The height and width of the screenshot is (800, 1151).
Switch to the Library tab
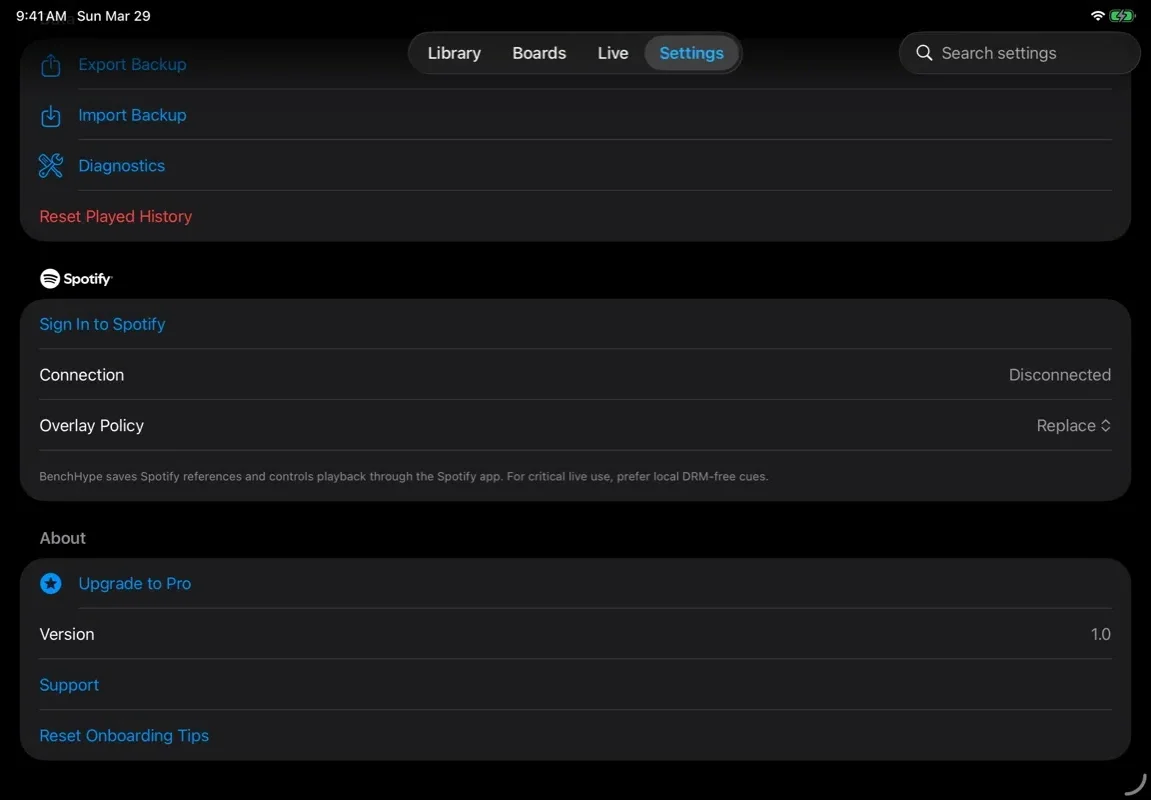[x=454, y=53]
